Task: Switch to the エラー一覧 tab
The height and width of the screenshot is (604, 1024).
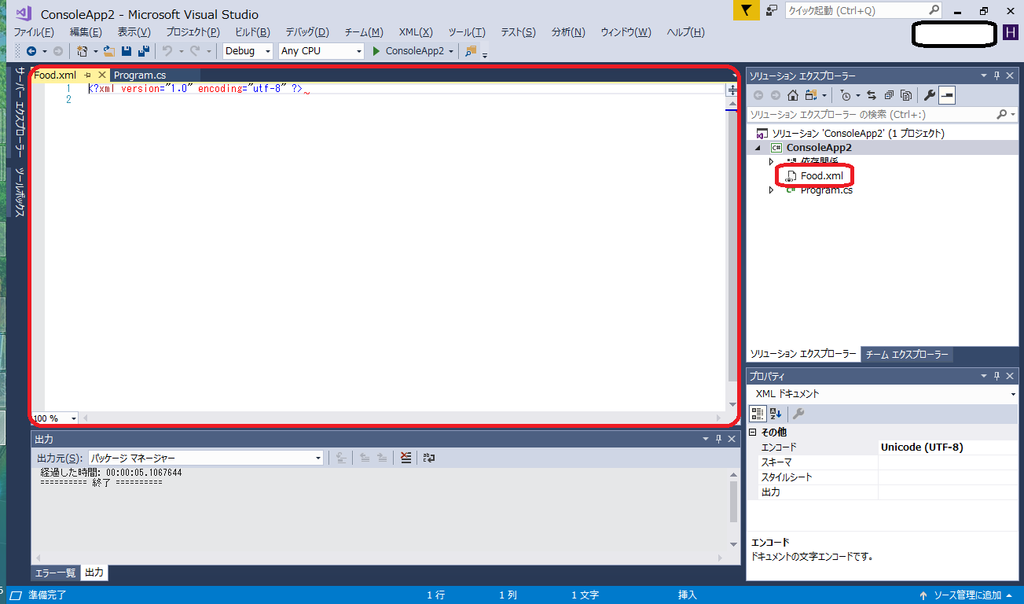Action: 55,573
